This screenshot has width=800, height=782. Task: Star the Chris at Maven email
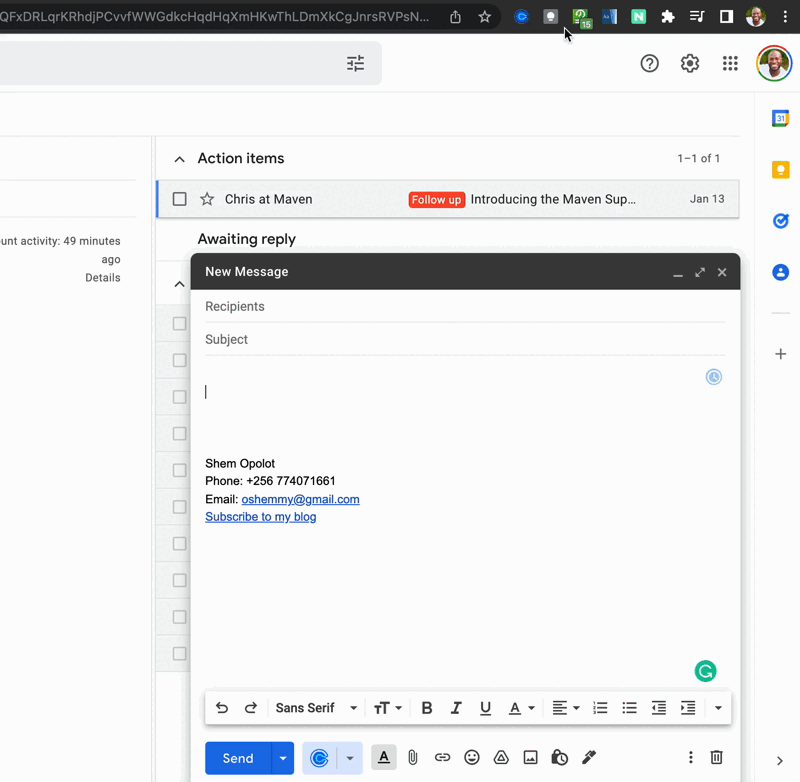coord(207,199)
